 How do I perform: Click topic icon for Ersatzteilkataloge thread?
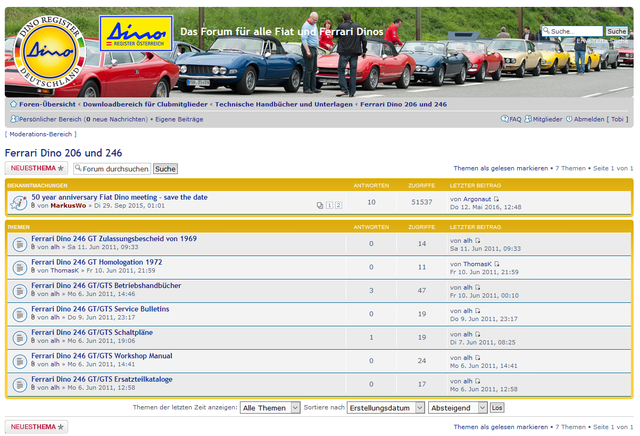pyautogui.click(x=19, y=383)
